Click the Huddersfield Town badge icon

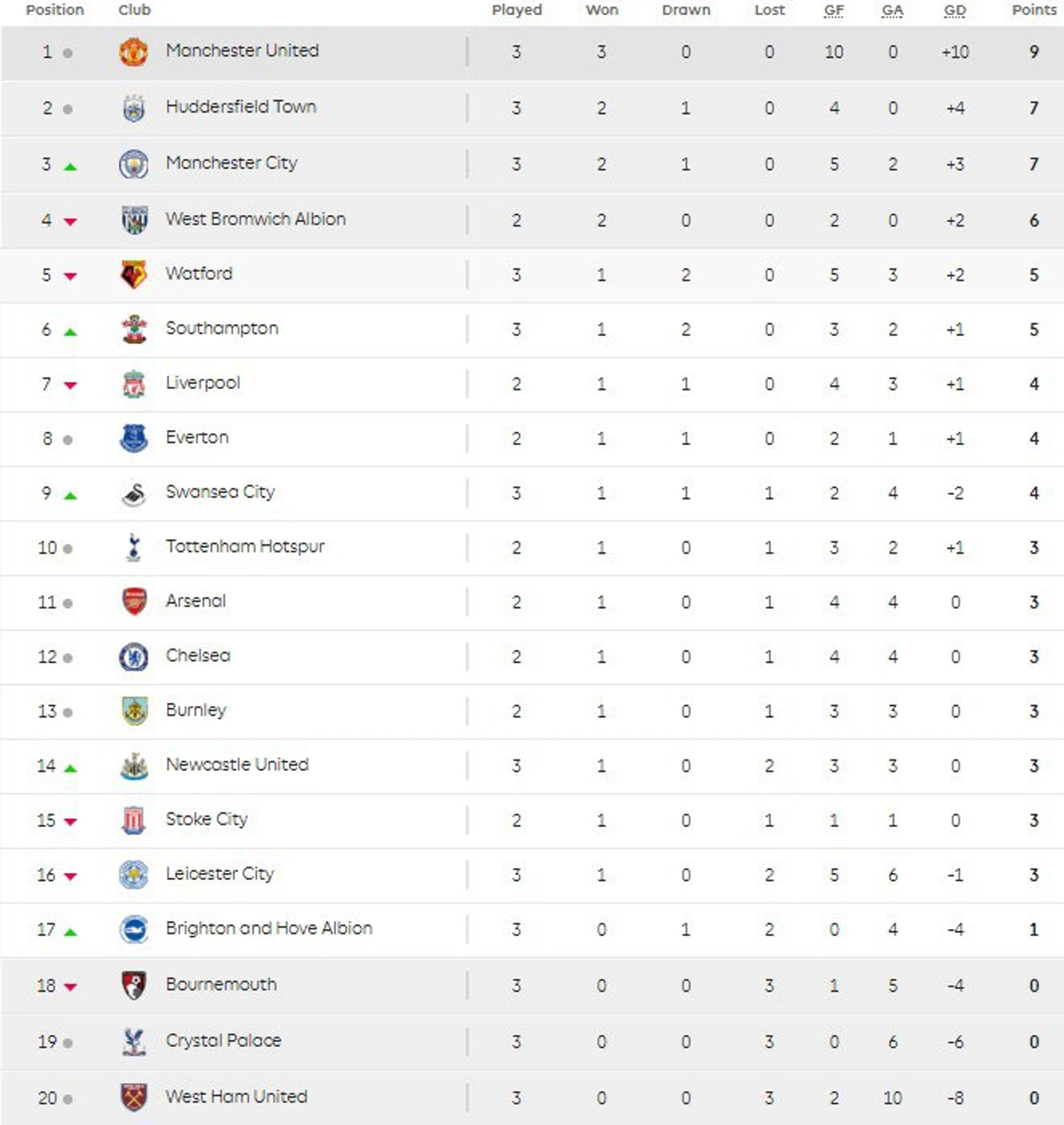133,108
